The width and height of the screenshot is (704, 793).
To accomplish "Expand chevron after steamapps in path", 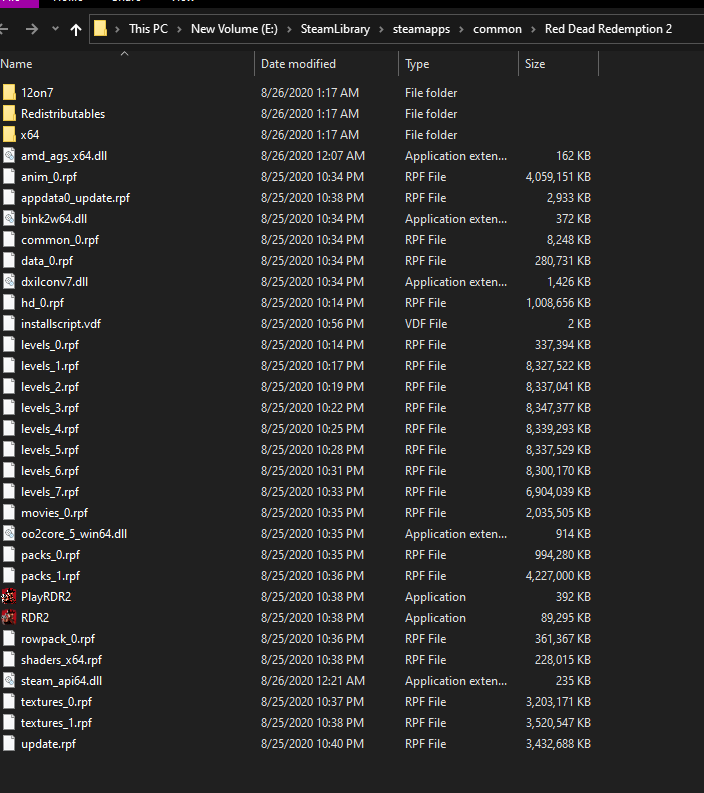I will click(x=461, y=29).
